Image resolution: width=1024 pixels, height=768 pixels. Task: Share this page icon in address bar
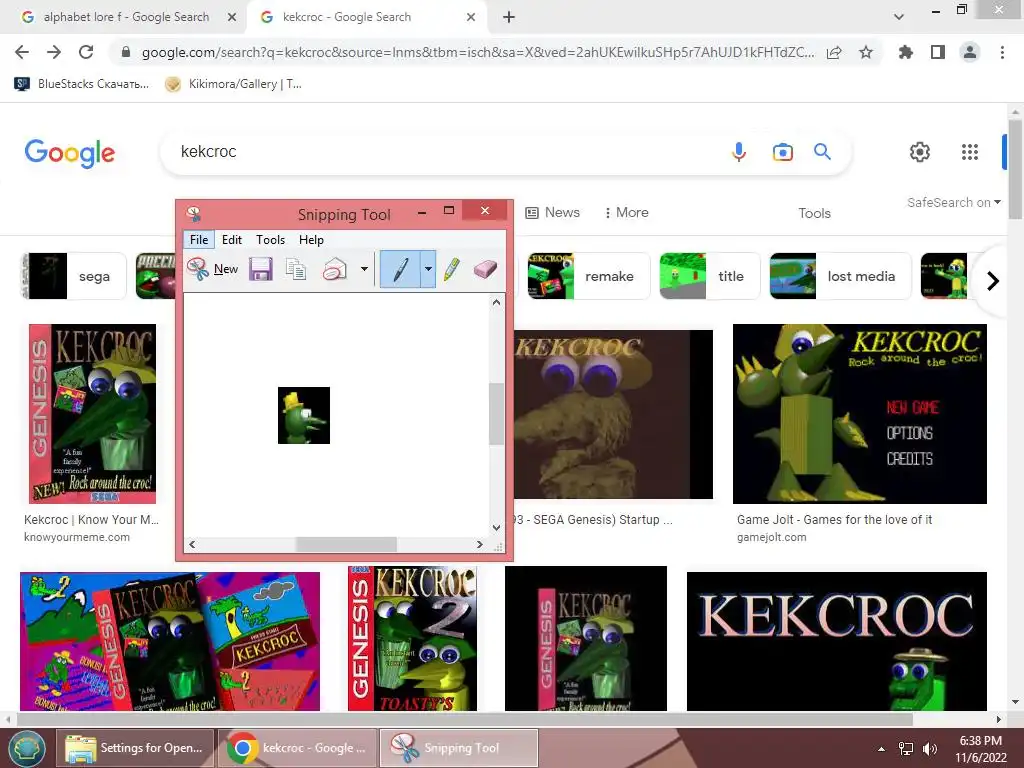(x=834, y=52)
